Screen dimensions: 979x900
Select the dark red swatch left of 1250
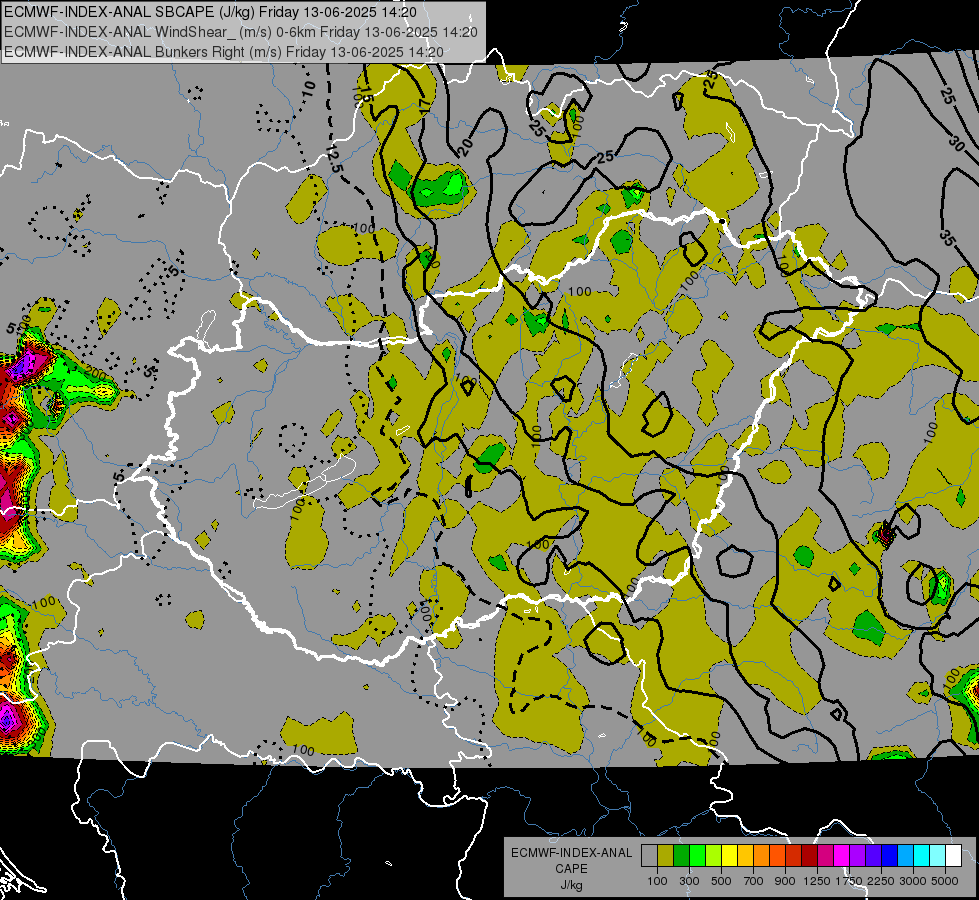810,856
